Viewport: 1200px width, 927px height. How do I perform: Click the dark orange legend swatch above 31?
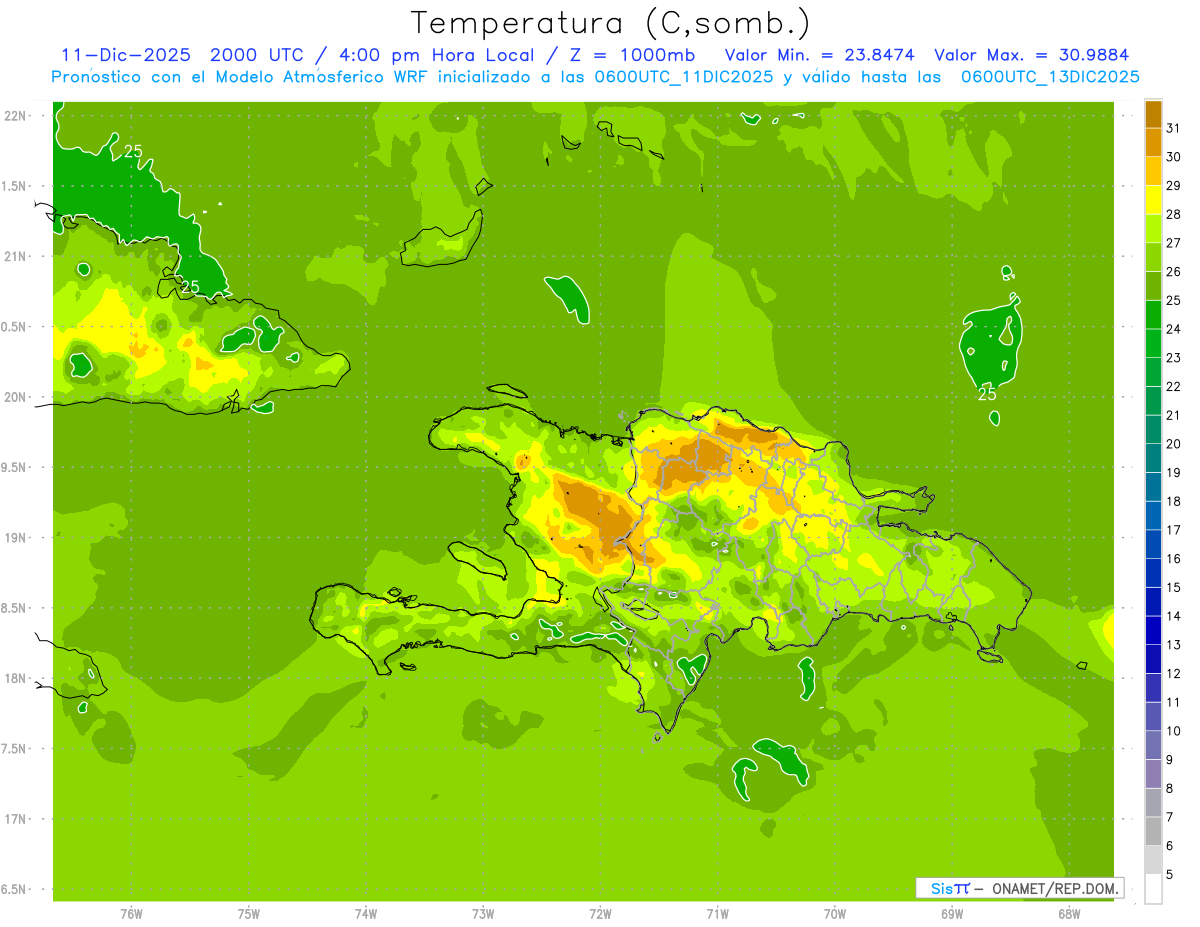pos(1153,113)
